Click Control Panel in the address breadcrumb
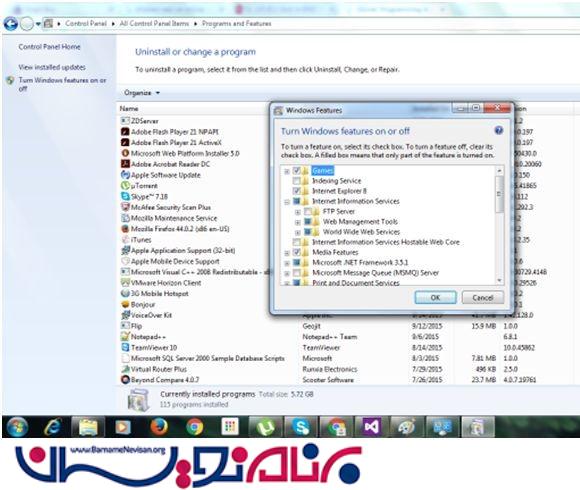 [85, 24]
